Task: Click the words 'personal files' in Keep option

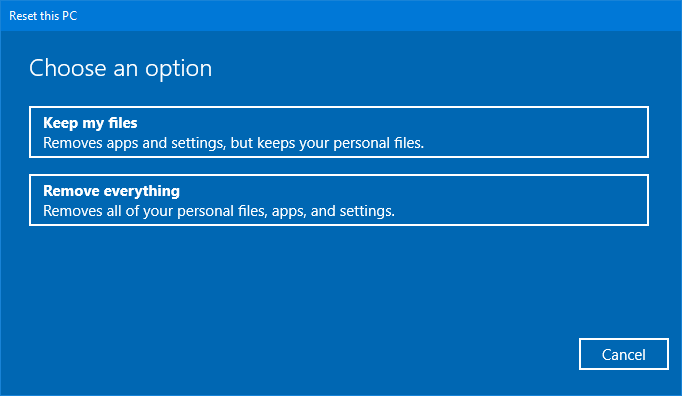Action: coord(378,143)
